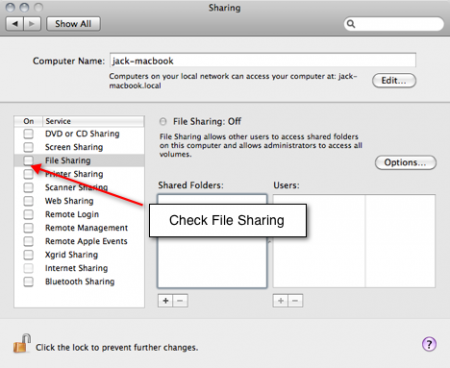
Task: Open help with the question mark button
Action: (x=429, y=344)
